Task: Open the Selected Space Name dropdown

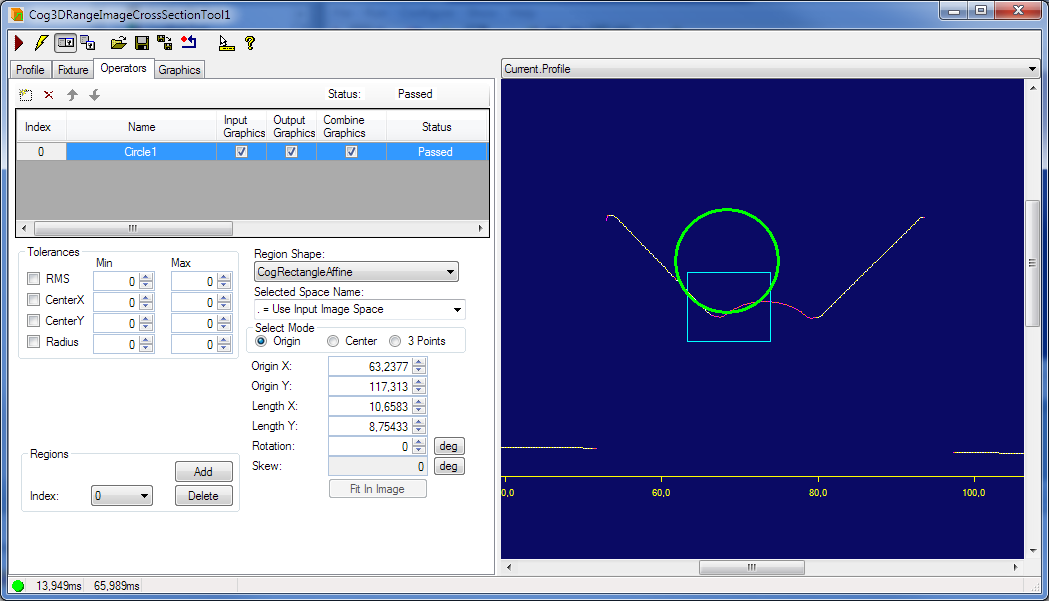Action: (455, 309)
